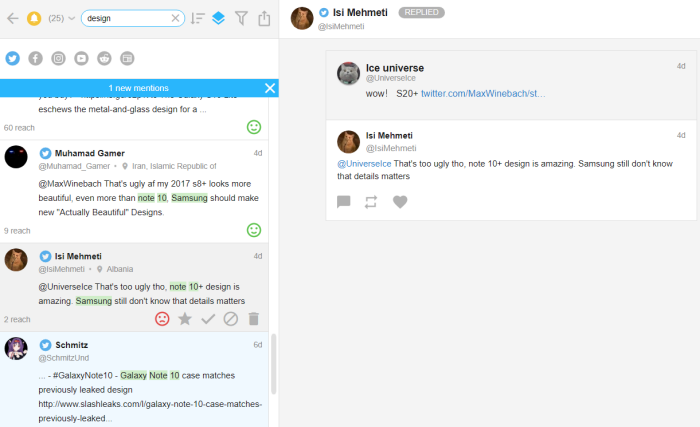Click Twitter badge next to Isi Mehmeti in list

pos(45,256)
